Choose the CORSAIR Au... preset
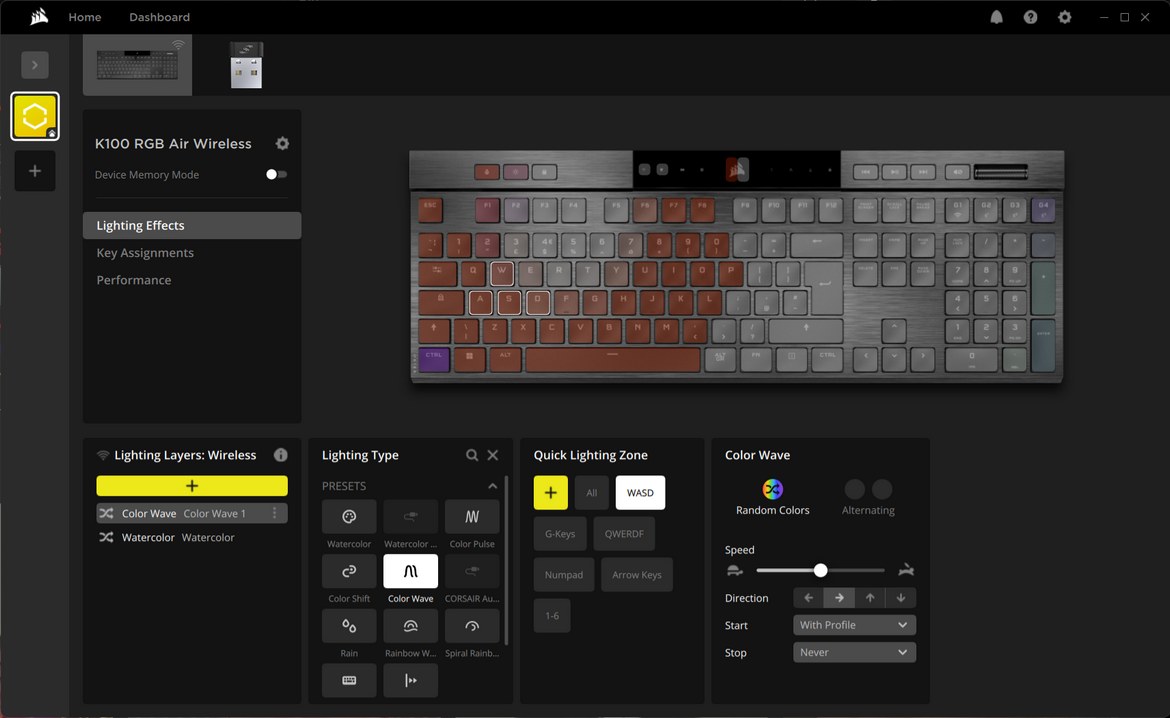The image size is (1170, 718). click(x=472, y=571)
